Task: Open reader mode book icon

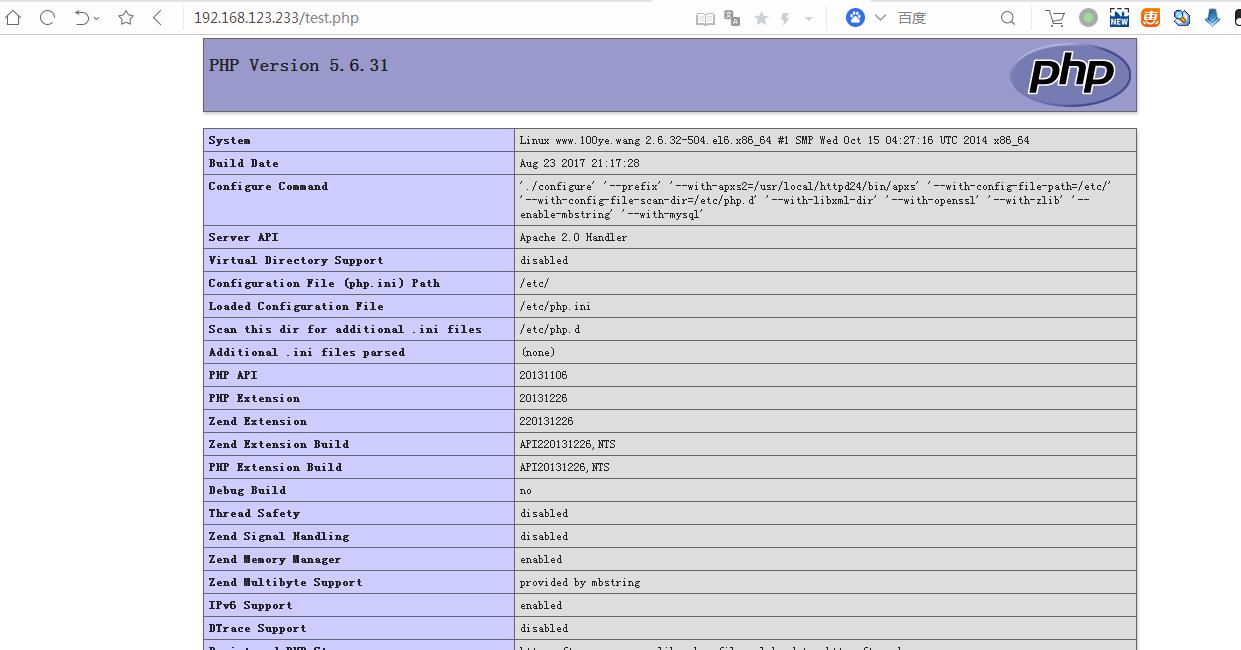Action: [x=705, y=18]
